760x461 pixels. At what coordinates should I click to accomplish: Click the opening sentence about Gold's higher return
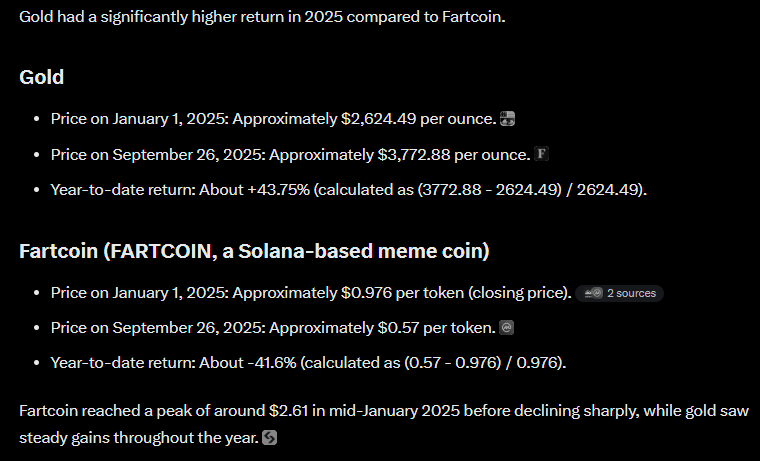tap(262, 17)
